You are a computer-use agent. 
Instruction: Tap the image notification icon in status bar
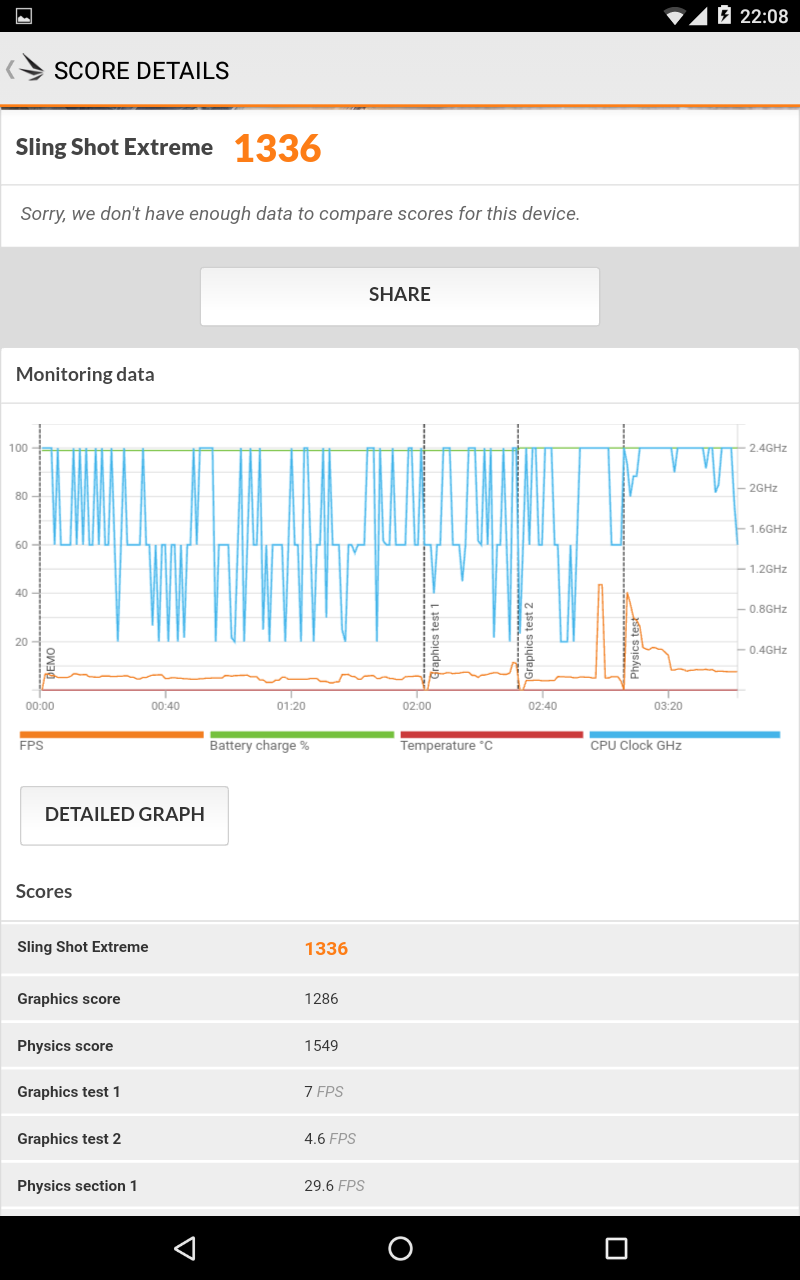pyautogui.click(x=24, y=16)
